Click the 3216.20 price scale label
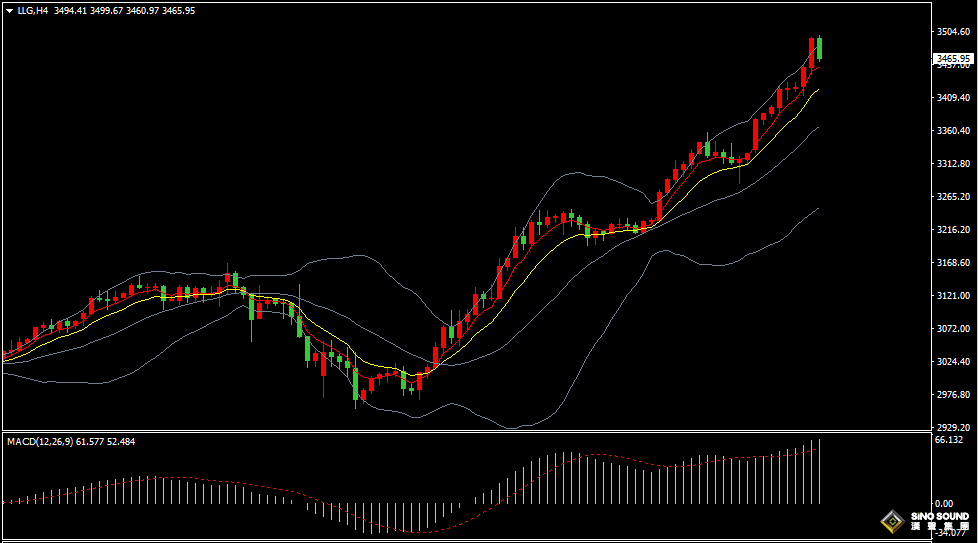Screen dimensions: 979x543 (953, 230)
